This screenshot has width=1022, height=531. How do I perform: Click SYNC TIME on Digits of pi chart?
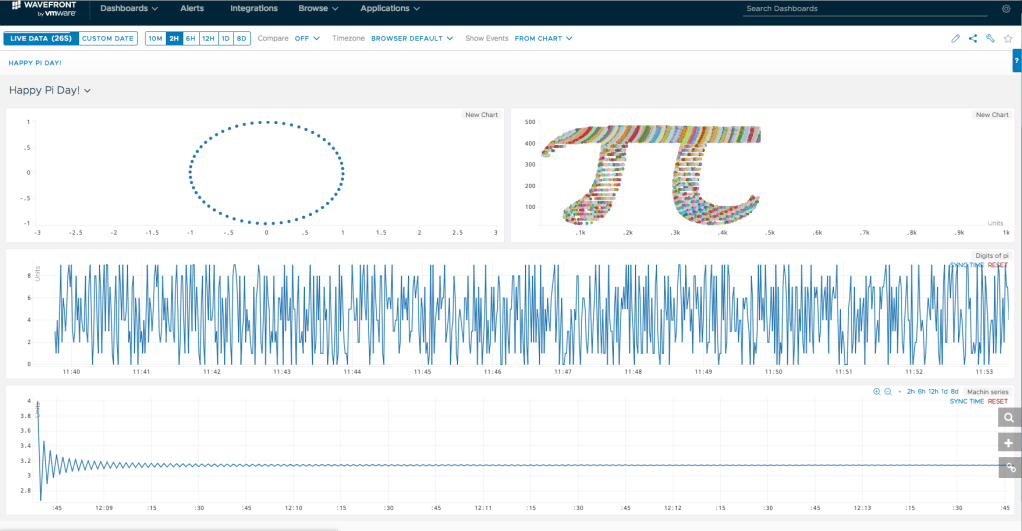click(x=967, y=265)
